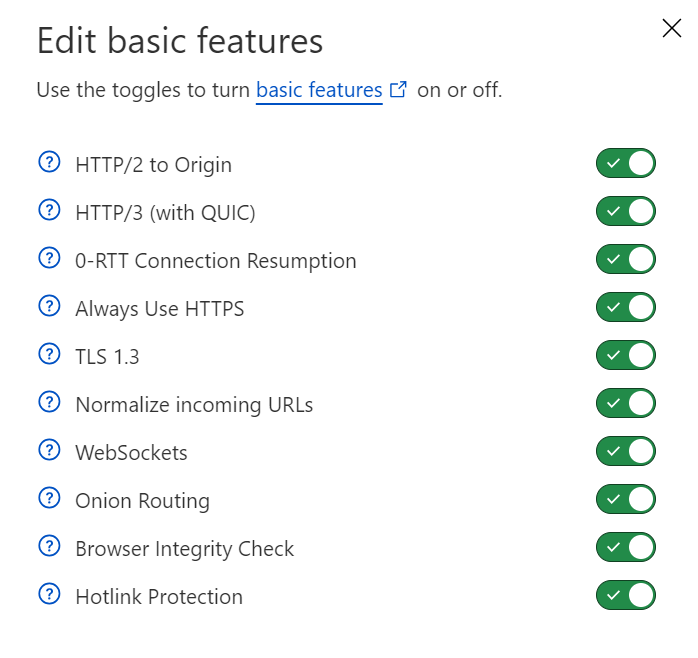Open help for HTTP/3 (with QUIC)
The image size is (698, 658).
tap(49, 211)
